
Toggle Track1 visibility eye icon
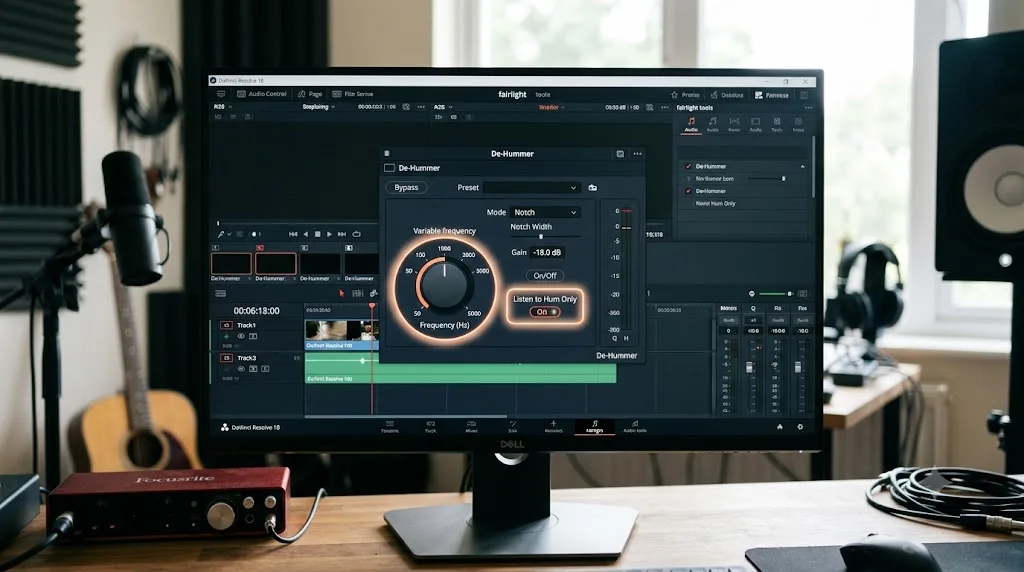click(x=241, y=336)
